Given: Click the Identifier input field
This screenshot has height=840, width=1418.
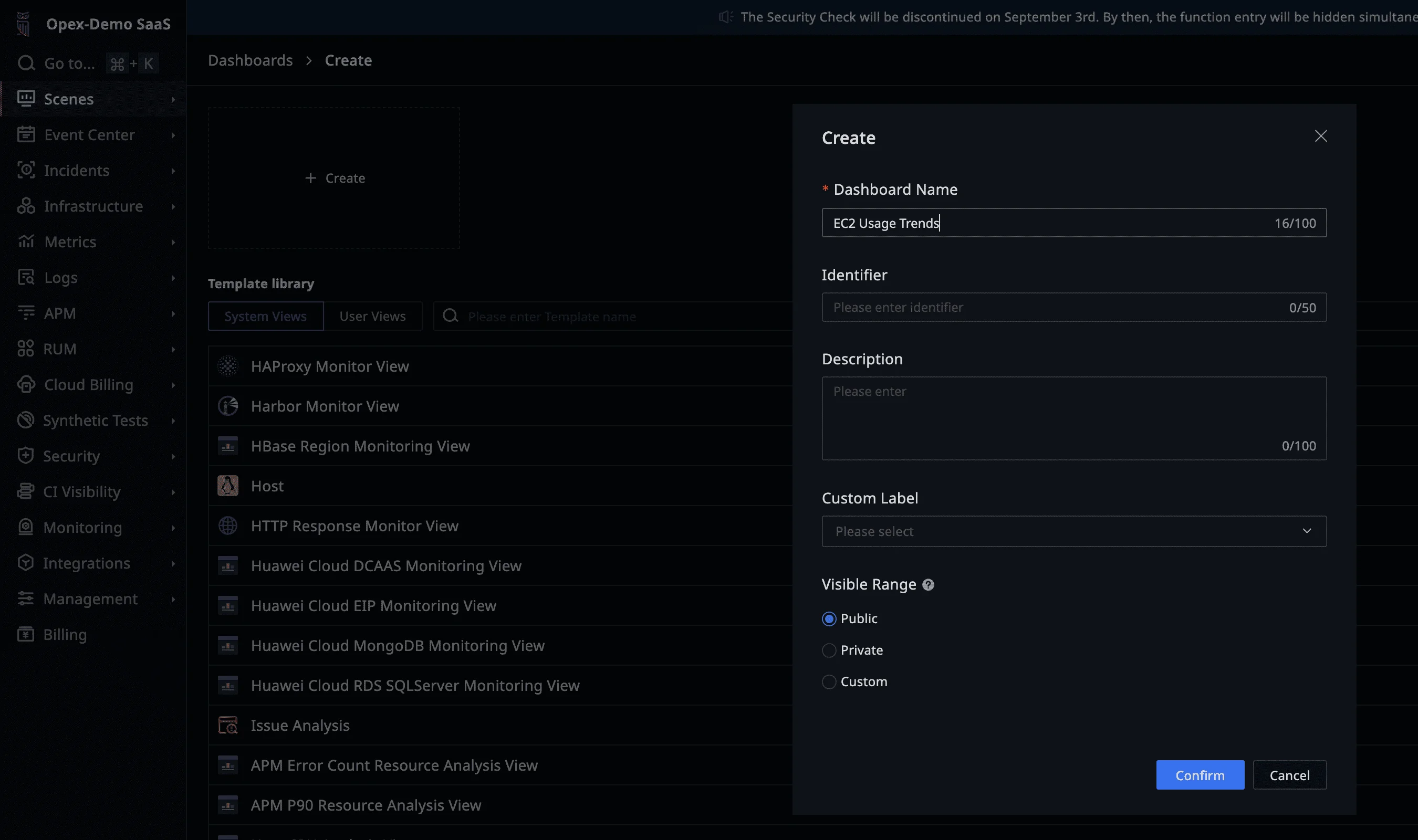Looking at the screenshot, I should [1053, 307].
